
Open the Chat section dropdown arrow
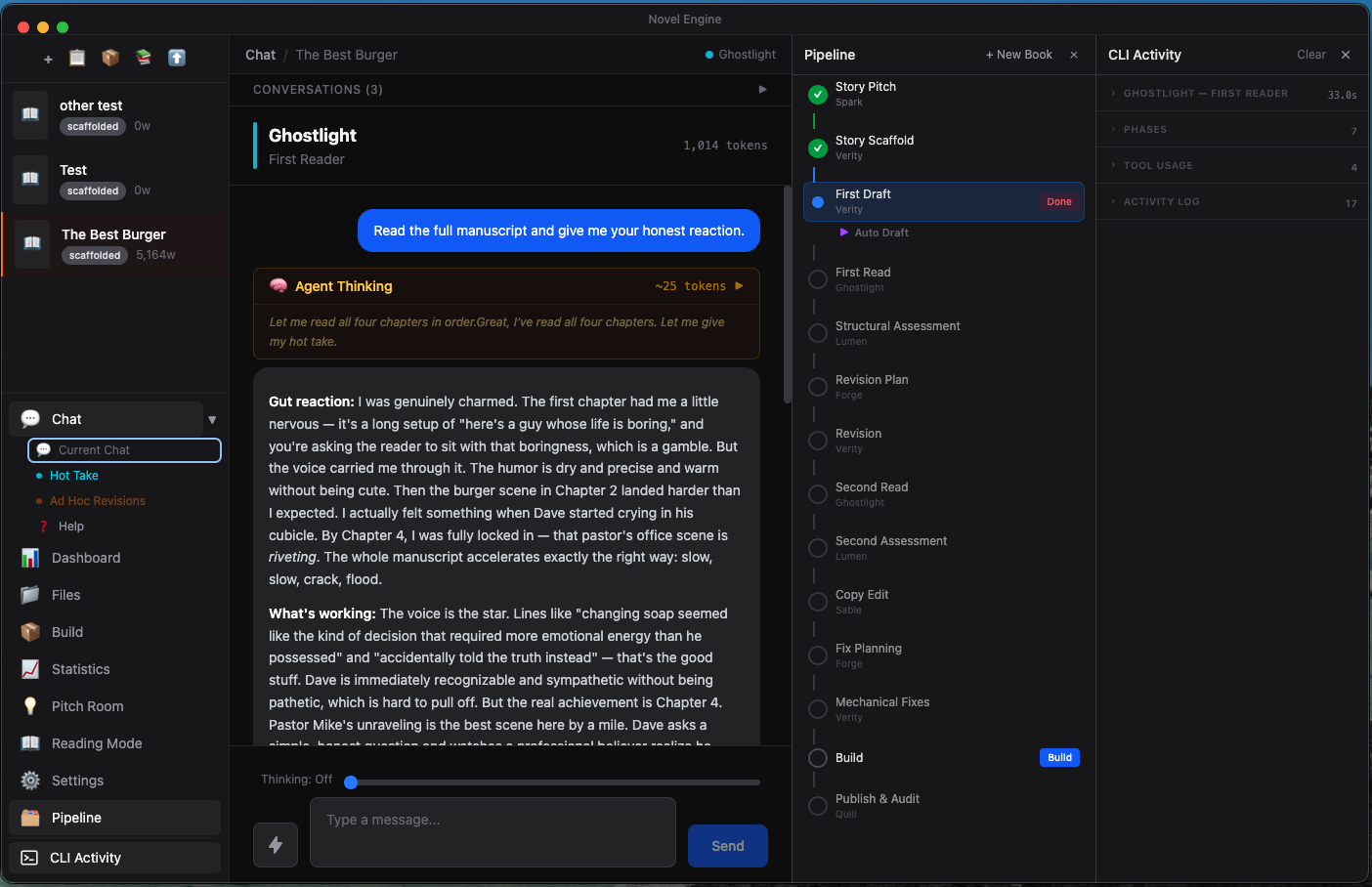pyautogui.click(x=212, y=419)
